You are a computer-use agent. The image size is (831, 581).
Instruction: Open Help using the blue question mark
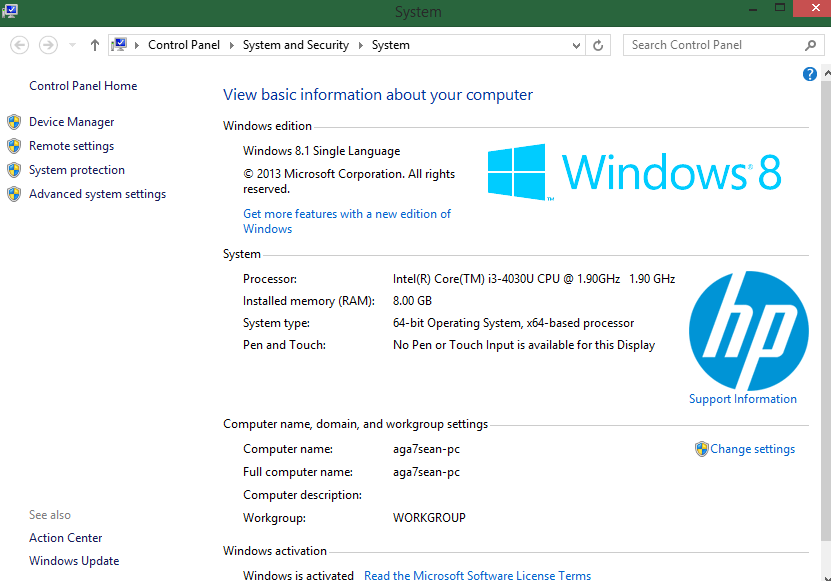(810, 75)
